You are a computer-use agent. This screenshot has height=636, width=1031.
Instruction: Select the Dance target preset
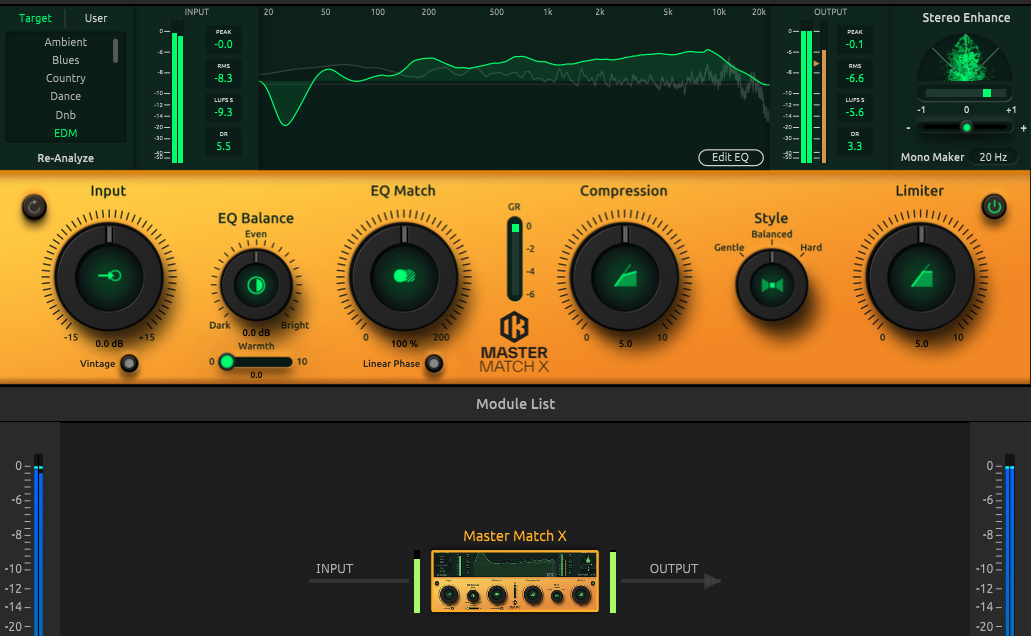(66, 96)
